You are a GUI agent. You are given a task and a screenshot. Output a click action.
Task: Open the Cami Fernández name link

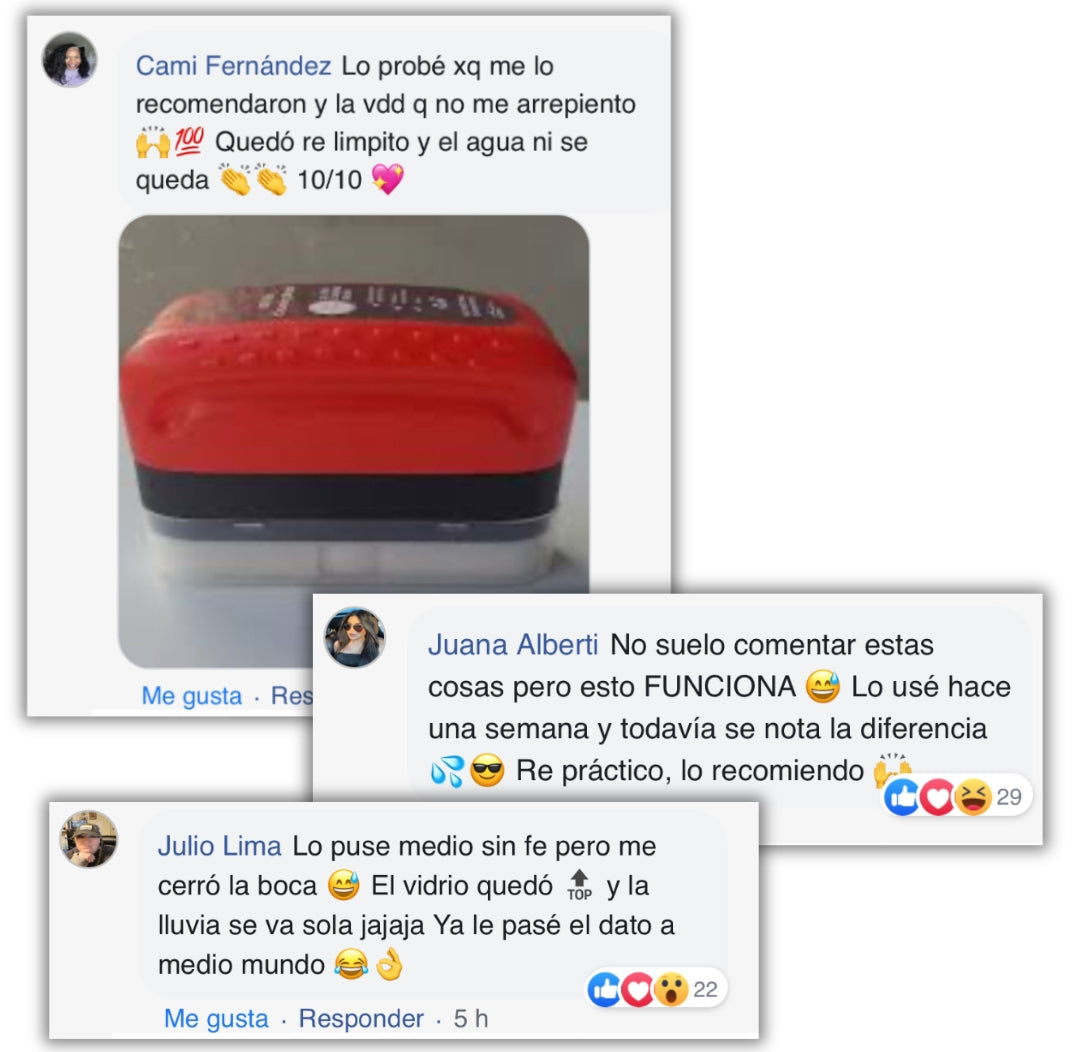(x=233, y=65)
